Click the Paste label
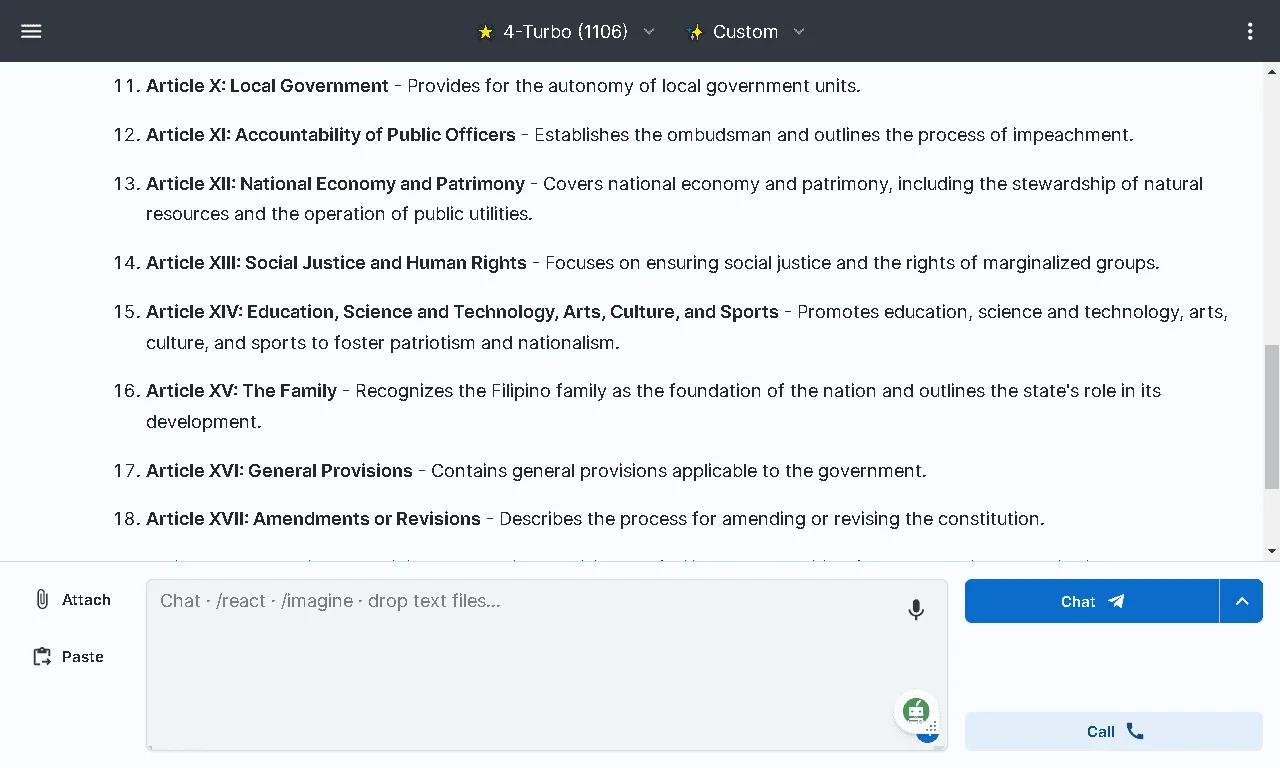Image resolution: width=1280 pixels, height=768 pixels. tap(83, 657)
